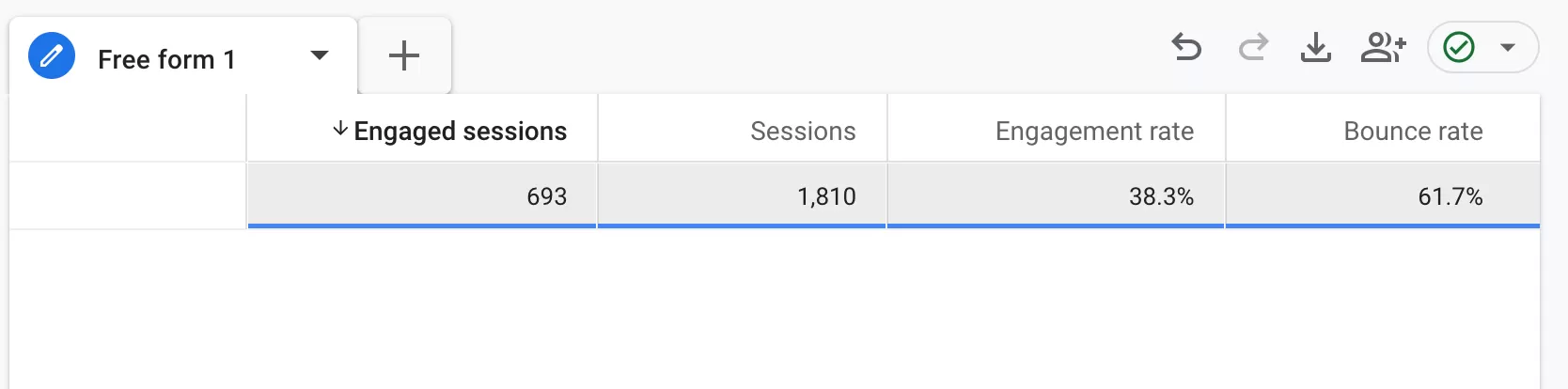This screenshot has width=1568, height=389.
Task: Sort by Sessions column header
Action: [803, 131]
